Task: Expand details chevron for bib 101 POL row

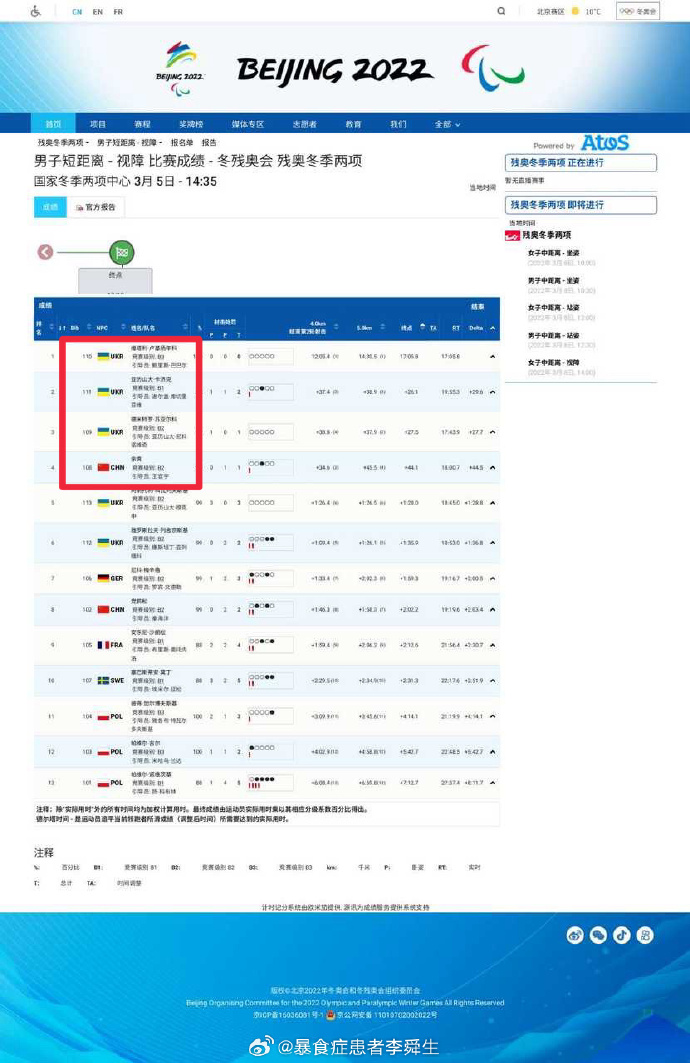Action: (x=493, y=782)
